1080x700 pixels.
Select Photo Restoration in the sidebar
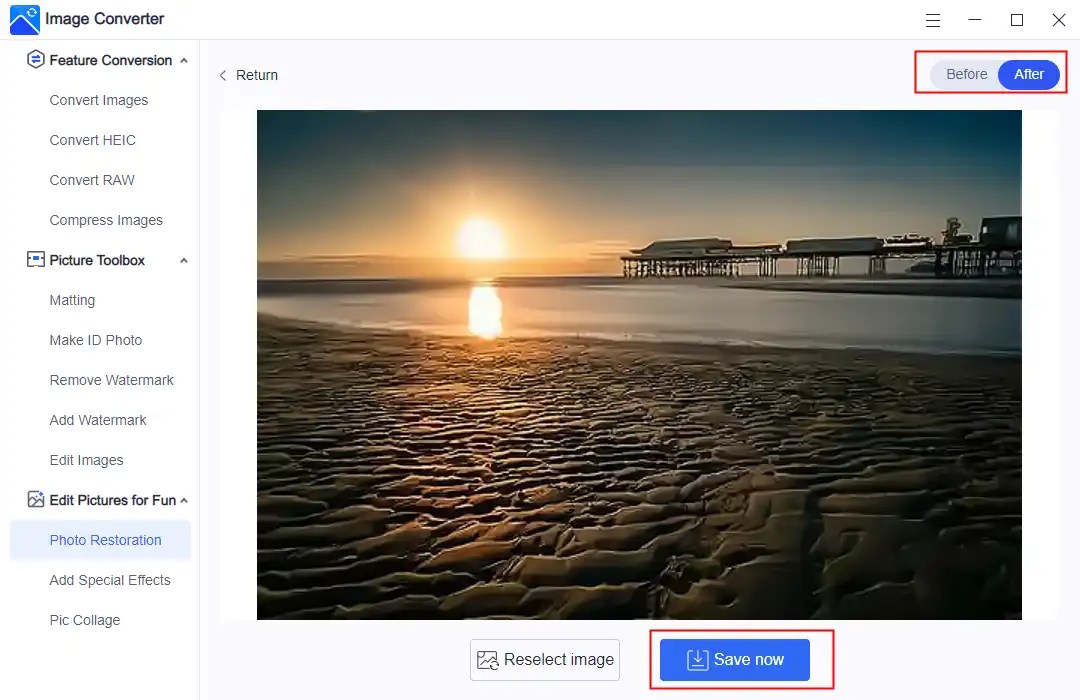pyautogui.click(x=105, y=540)
